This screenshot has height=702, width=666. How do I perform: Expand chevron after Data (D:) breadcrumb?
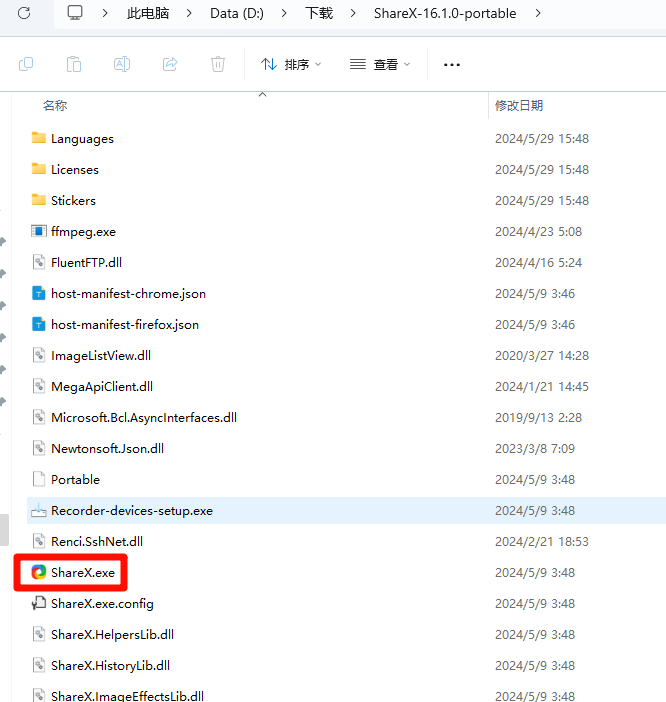(x=284, y=13)
